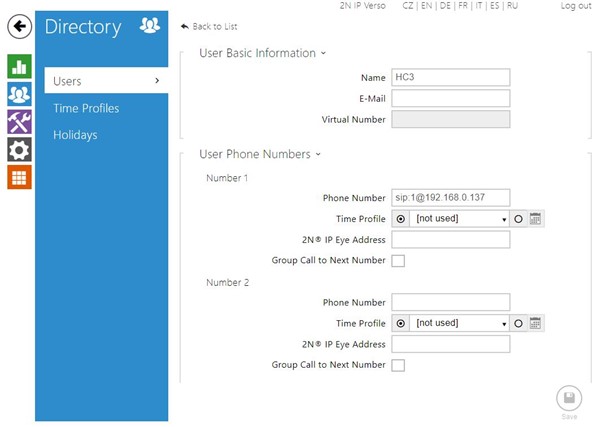602x427 pixels.
Task: Click the back arrow circle icon
Action: point(19,27)
